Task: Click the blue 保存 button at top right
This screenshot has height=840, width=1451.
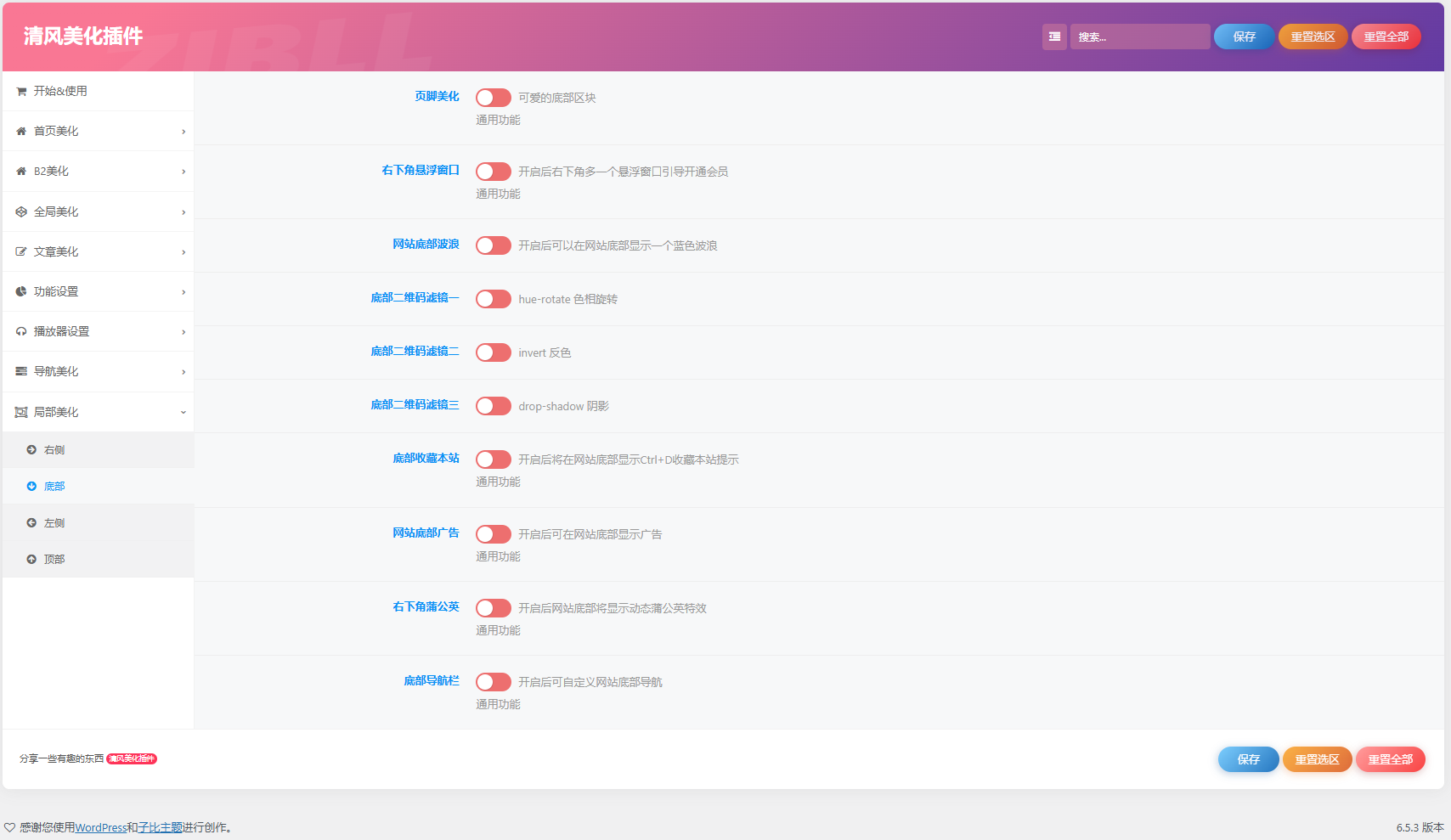Action: (1243, 37)
